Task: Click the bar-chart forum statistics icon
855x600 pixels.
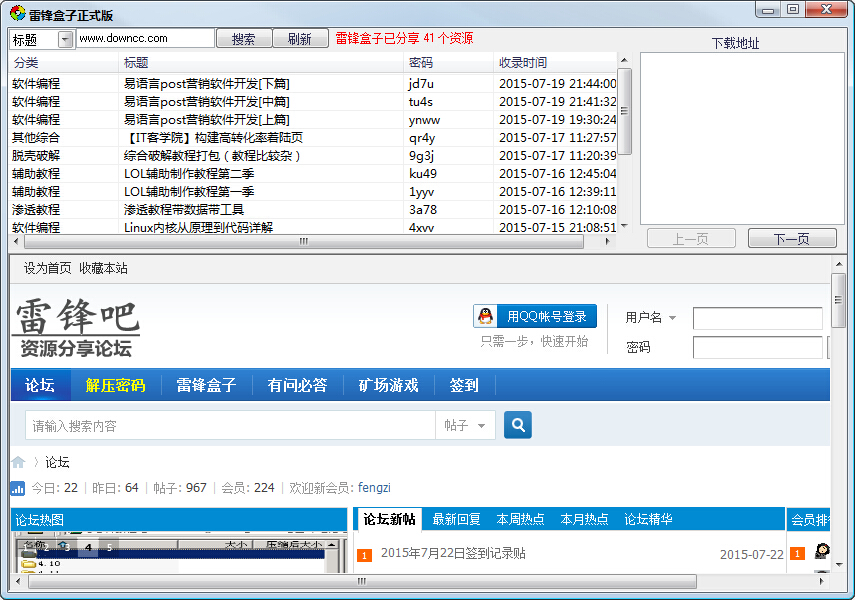Action: point(17,487)
